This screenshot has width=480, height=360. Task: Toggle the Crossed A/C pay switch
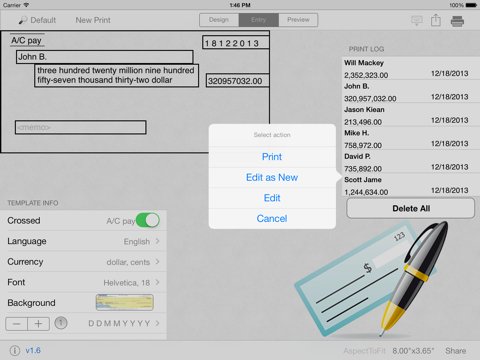coord(148,220)
